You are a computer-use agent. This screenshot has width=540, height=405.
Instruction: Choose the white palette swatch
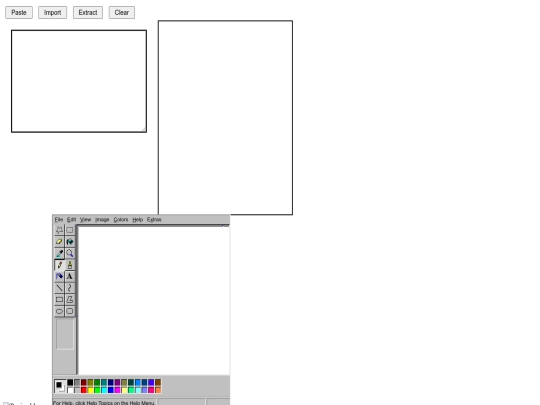pos(70,390)
